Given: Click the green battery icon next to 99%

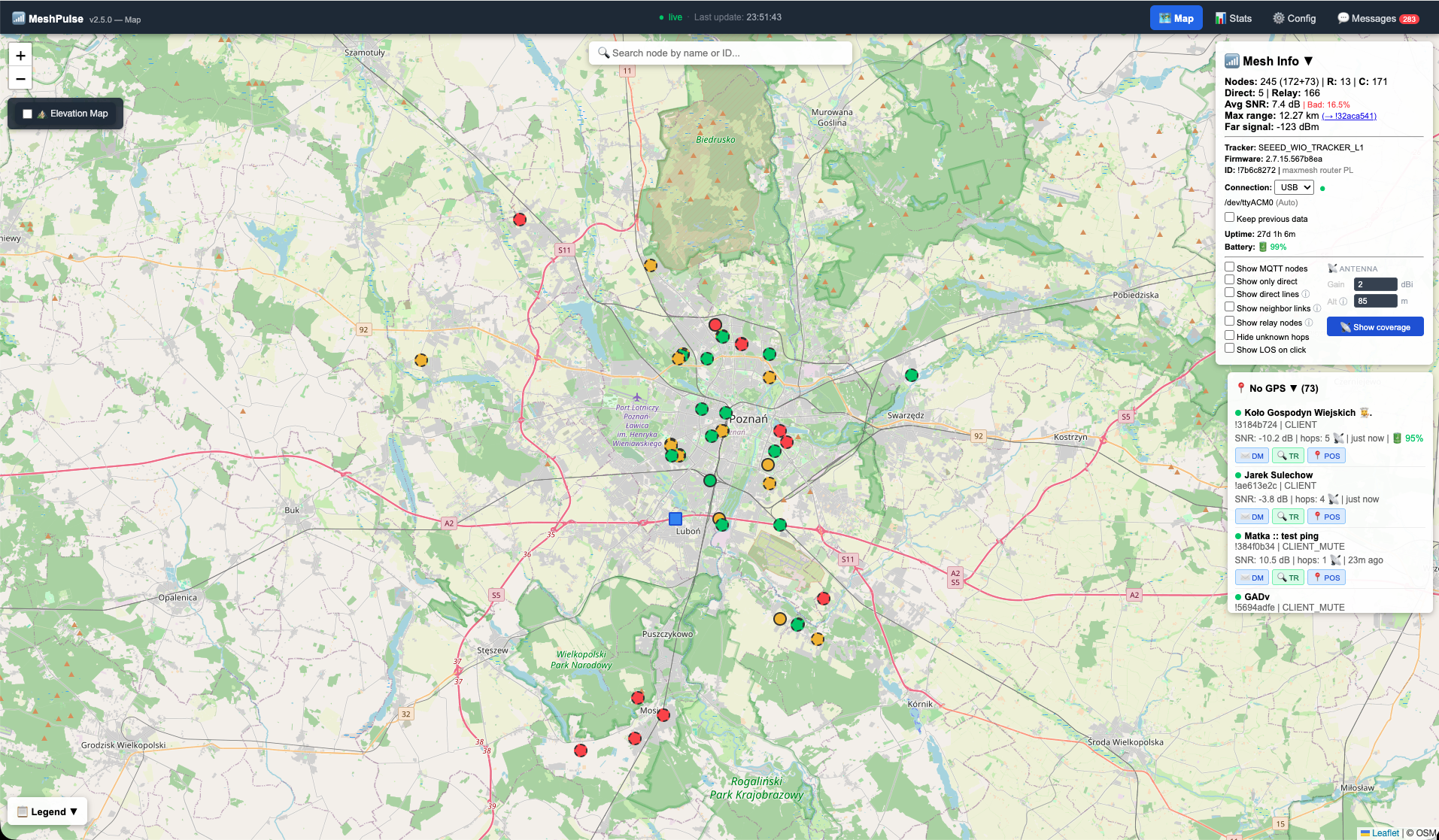Looking at the screenshot, I should click(1263, 247).
